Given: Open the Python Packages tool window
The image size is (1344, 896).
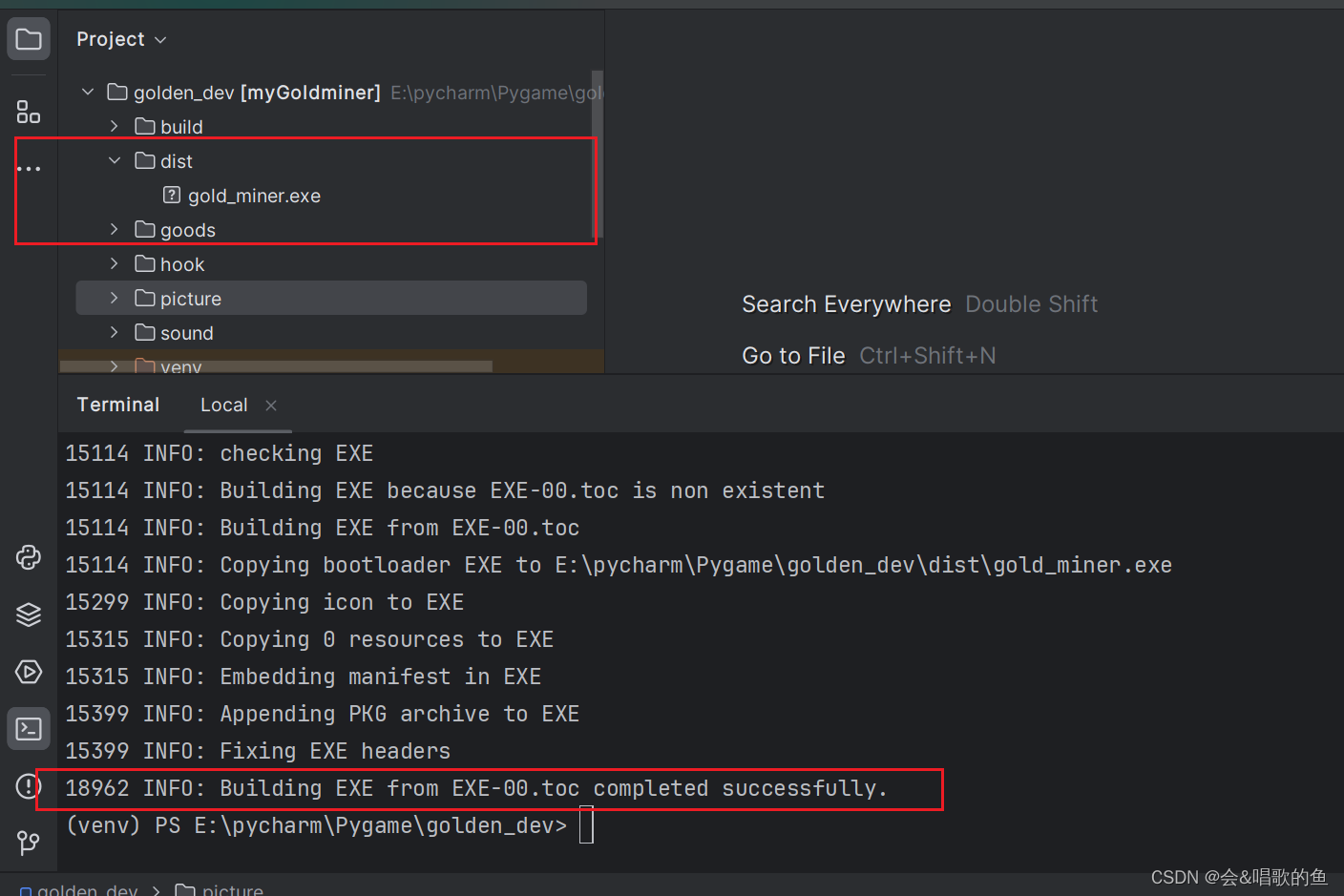Looking at the screenshot, I should [x=28, y=556].
